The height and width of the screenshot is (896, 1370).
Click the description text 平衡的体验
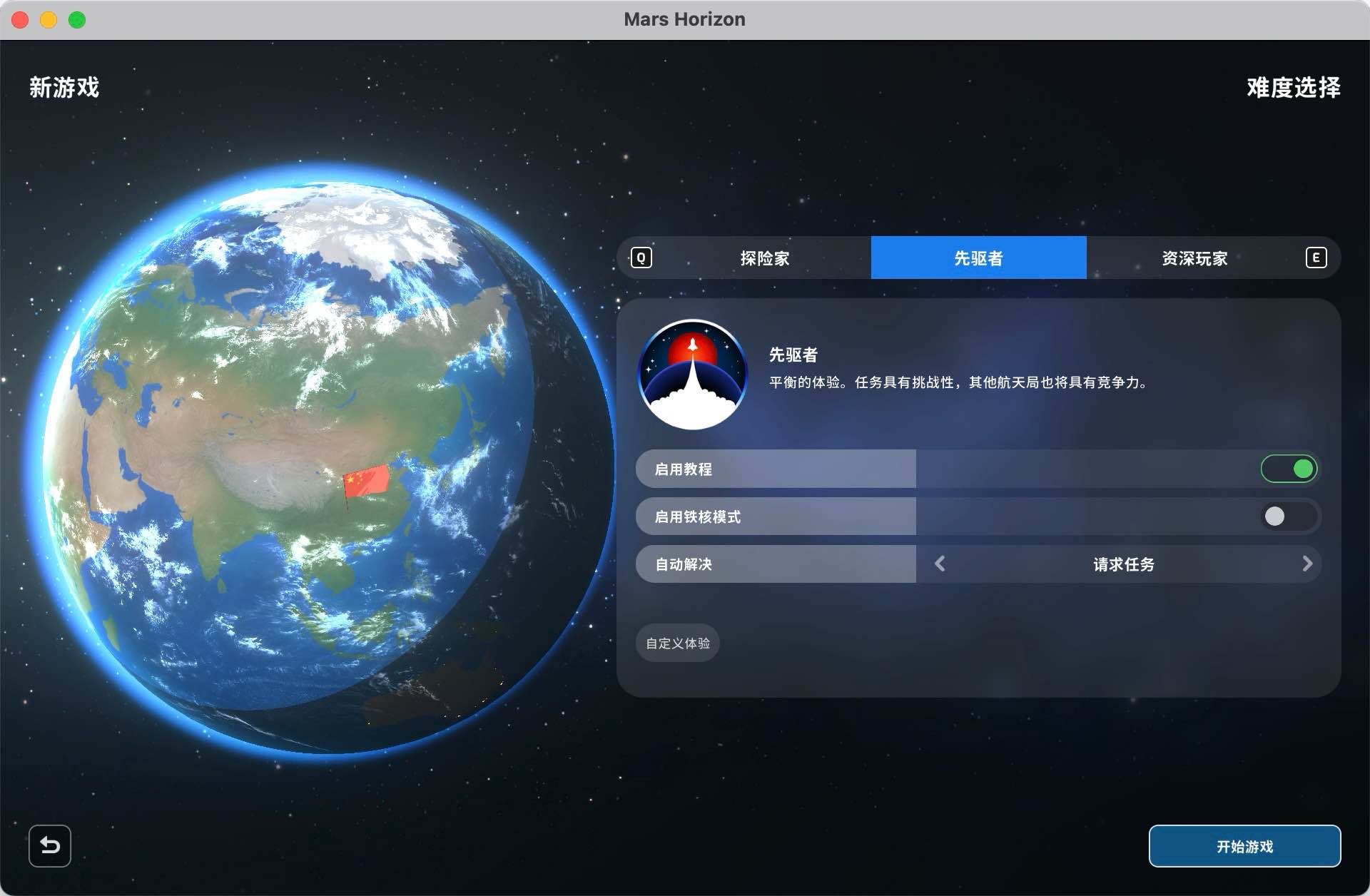[958, 382]
